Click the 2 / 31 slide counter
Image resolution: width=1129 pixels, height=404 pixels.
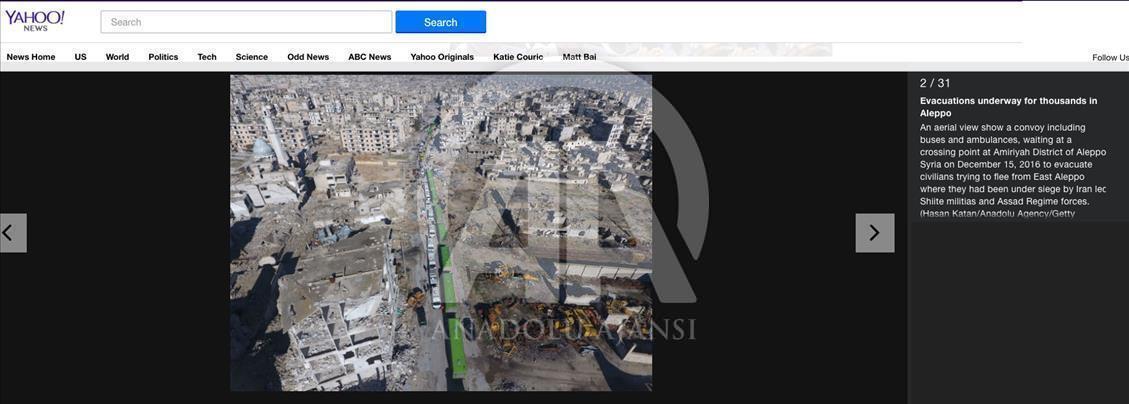pos(935,83)
